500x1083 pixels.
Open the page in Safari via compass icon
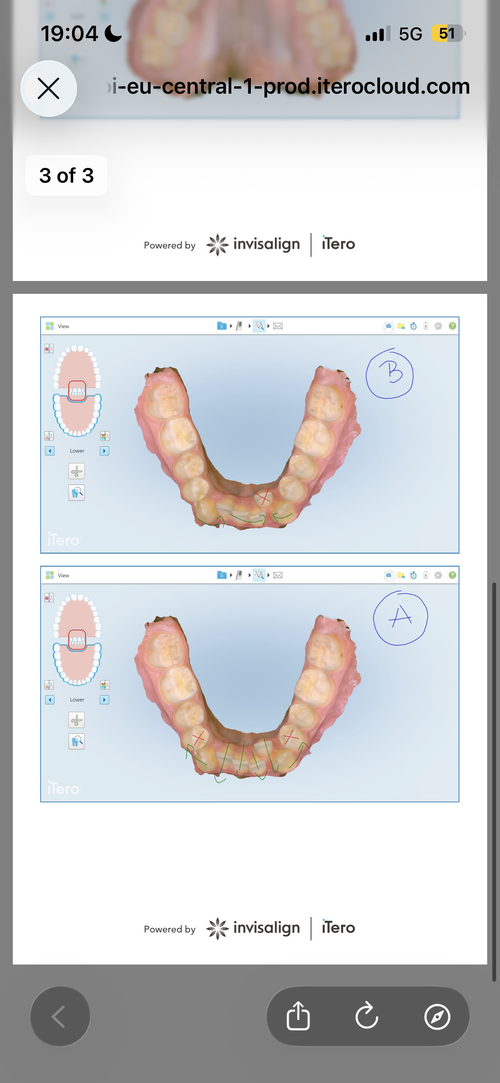click(437, 1016)
